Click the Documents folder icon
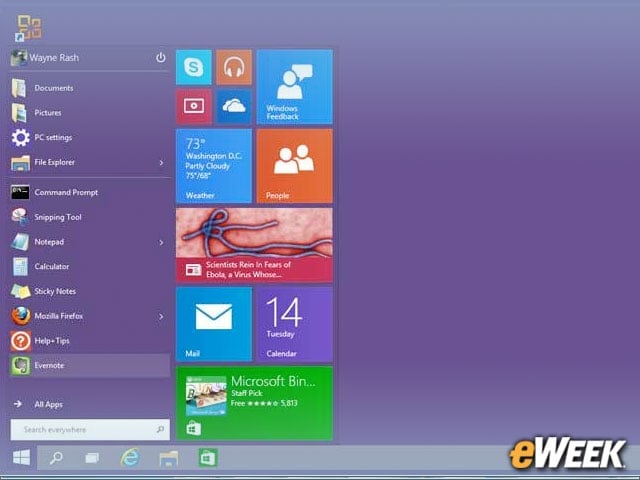This screenshot has height=480, width=640. 19,88
